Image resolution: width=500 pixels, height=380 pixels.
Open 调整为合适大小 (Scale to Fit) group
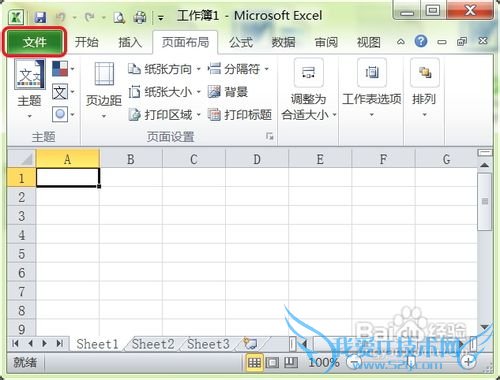pos(309,89)
